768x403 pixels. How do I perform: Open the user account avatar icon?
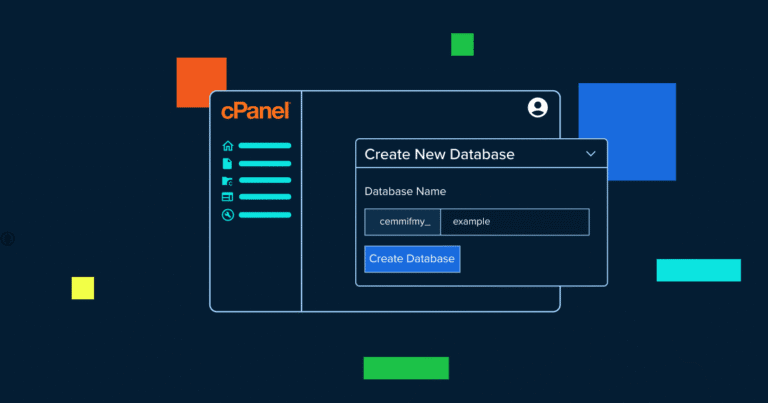pyautogui.click(x=537, y=107)
